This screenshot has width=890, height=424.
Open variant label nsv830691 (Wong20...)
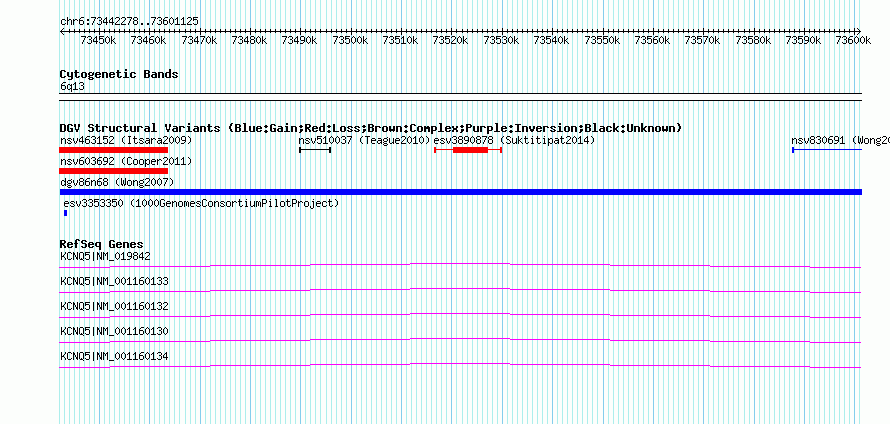click(840, 140)
